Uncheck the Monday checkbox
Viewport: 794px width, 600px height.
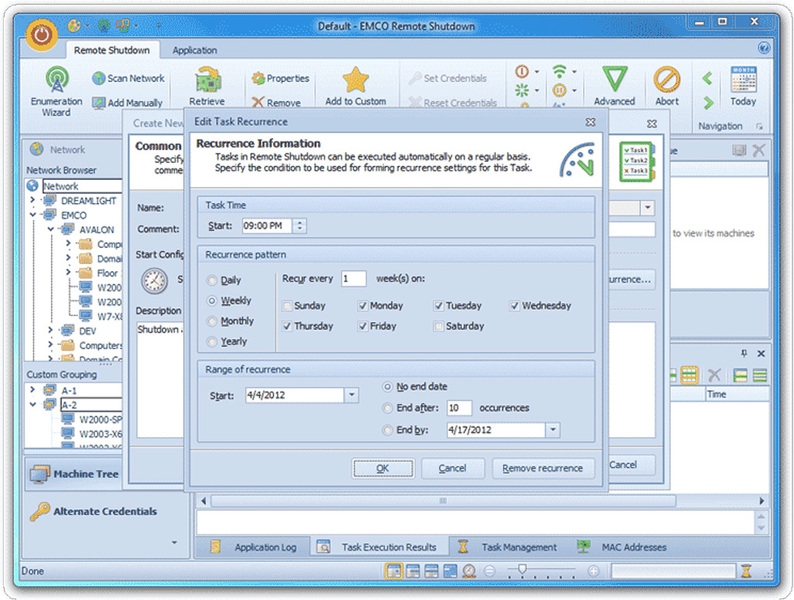(x=363, y=306)
